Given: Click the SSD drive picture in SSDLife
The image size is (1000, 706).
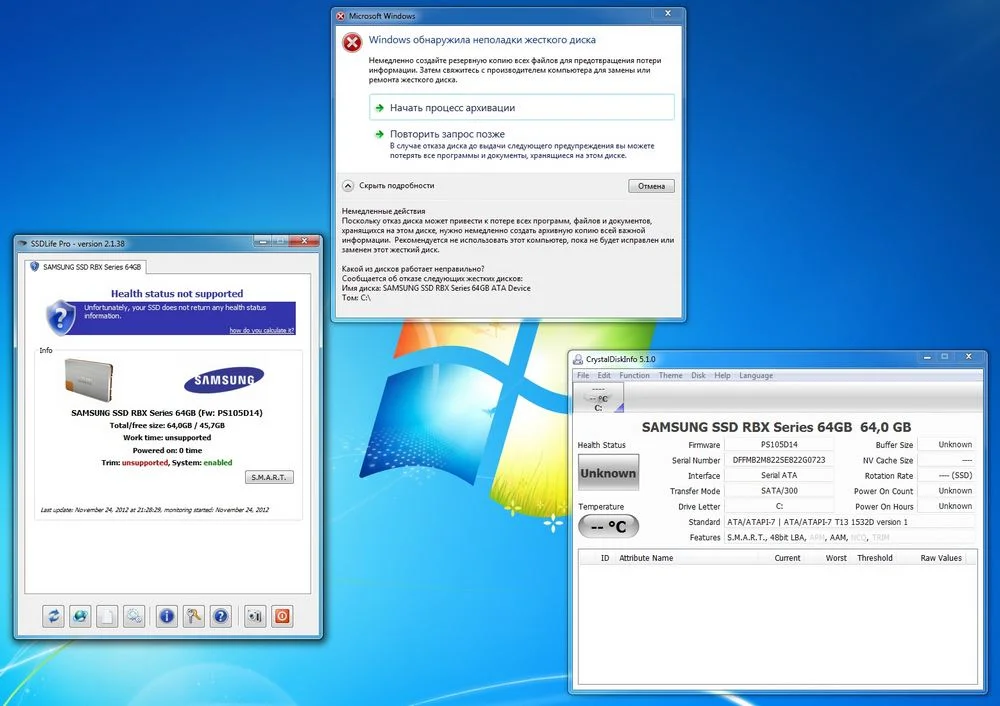Looking at the screenshot, I should tap(89, 379).
